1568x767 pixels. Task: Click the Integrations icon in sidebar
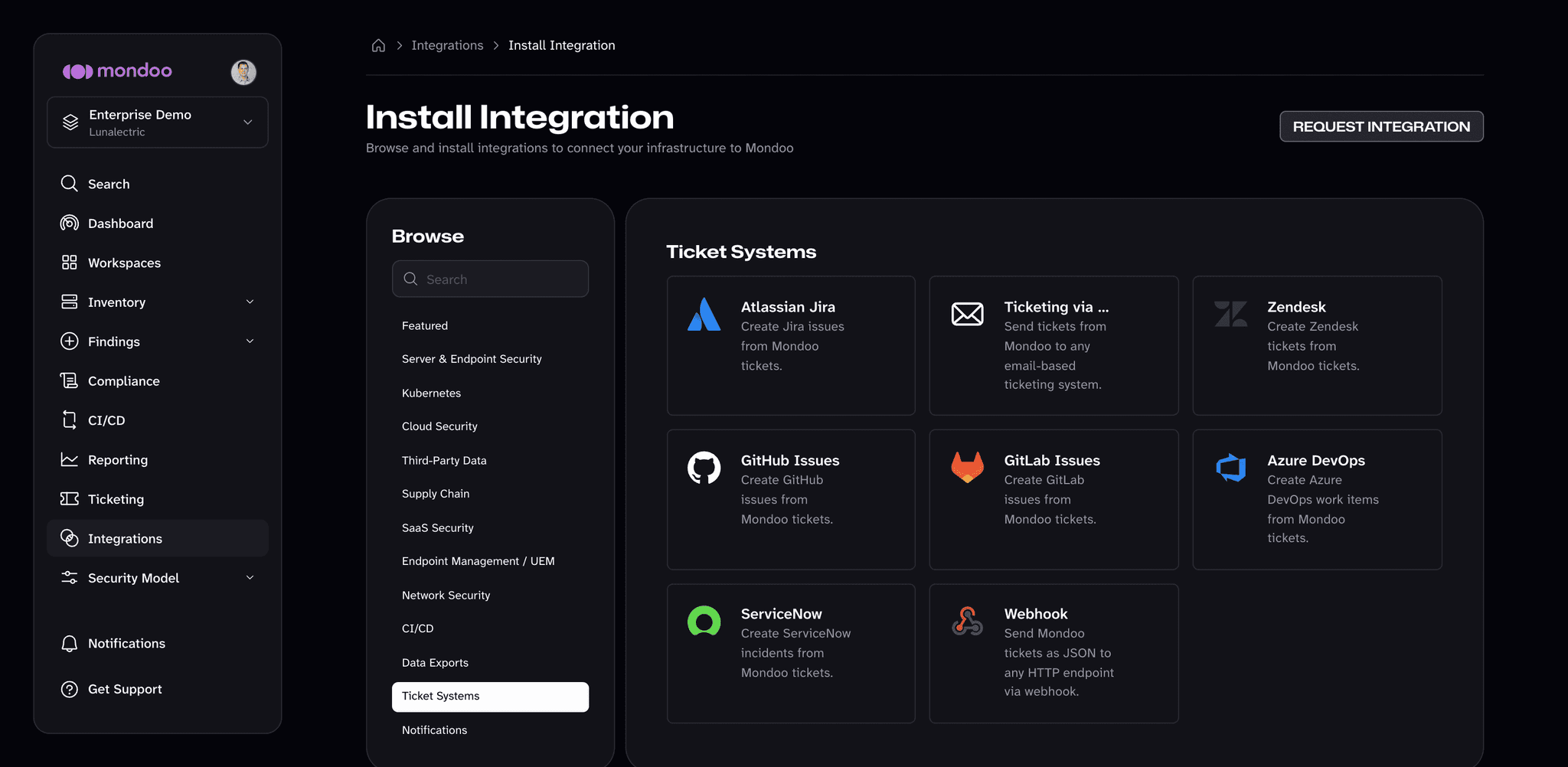point(70,538)
